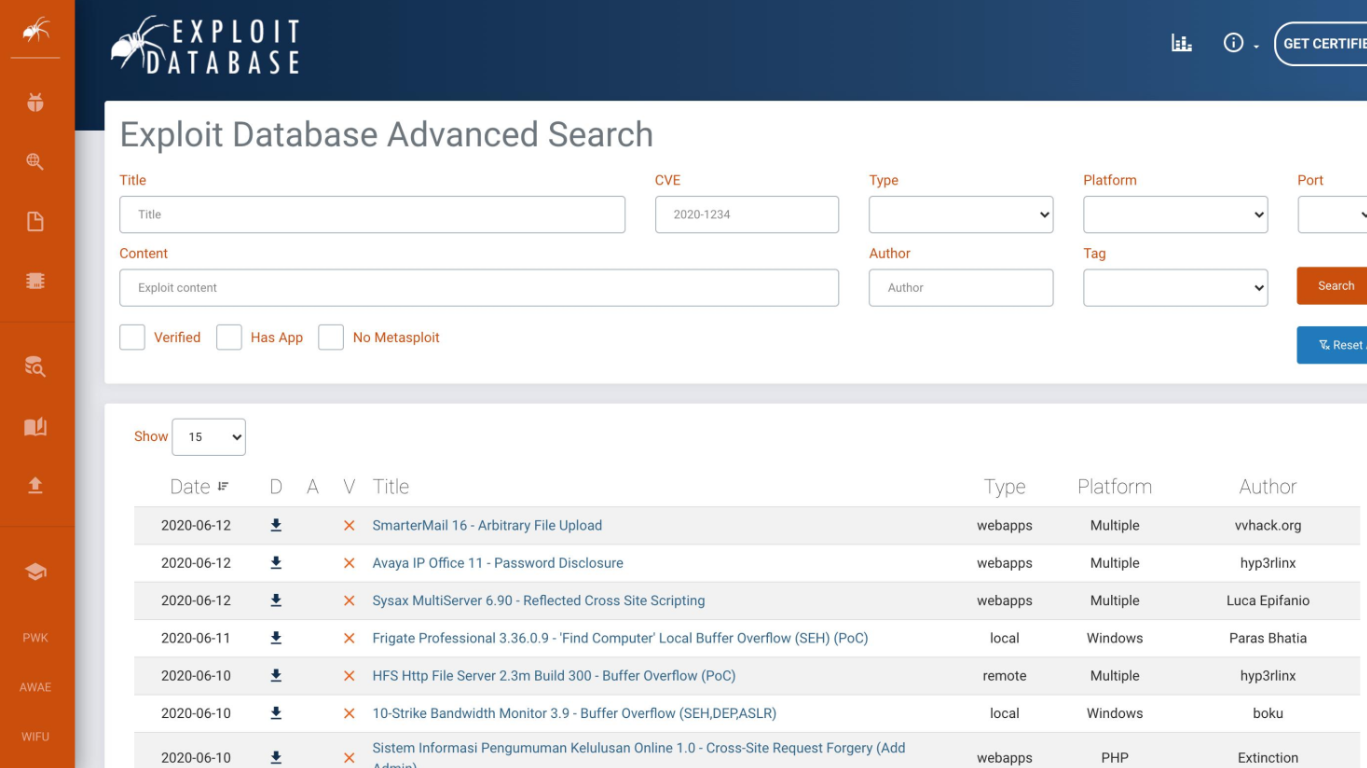Open the PWK sidebar menu item
1367x768 pixels.
point(35,638)
